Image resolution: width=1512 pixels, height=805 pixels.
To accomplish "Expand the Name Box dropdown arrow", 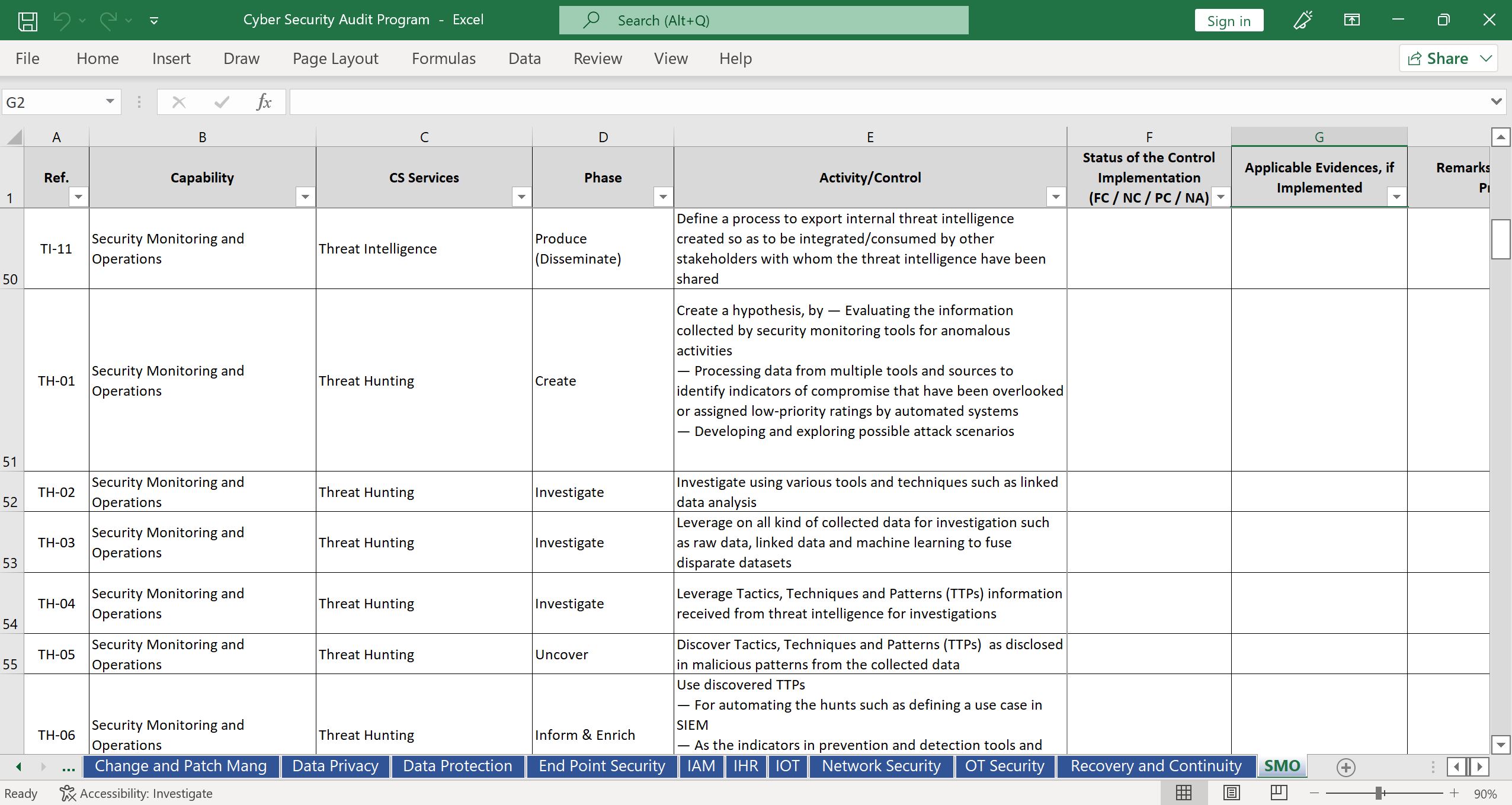I will point(110,102).
